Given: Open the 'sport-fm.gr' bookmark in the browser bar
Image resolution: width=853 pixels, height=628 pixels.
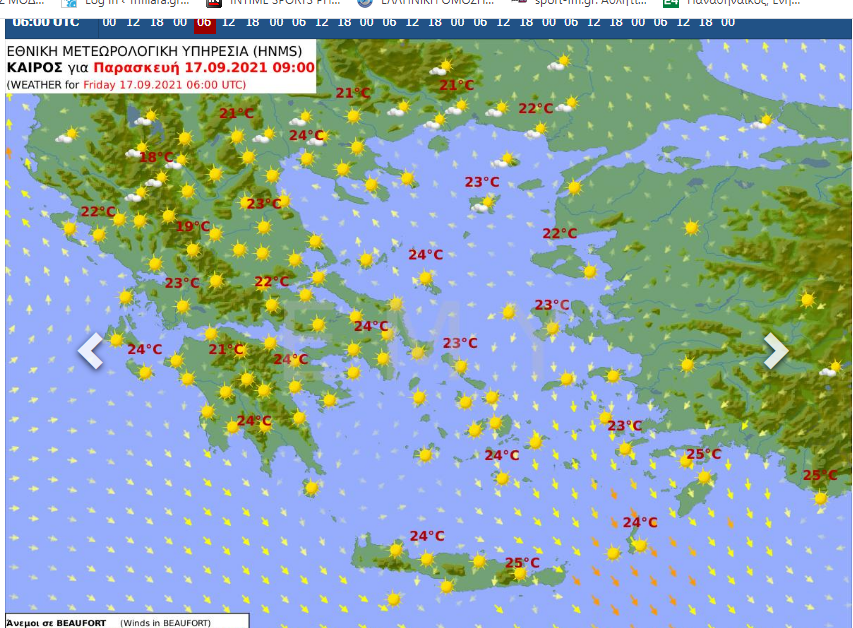Looking at the screenshot, I should [579, 3].
